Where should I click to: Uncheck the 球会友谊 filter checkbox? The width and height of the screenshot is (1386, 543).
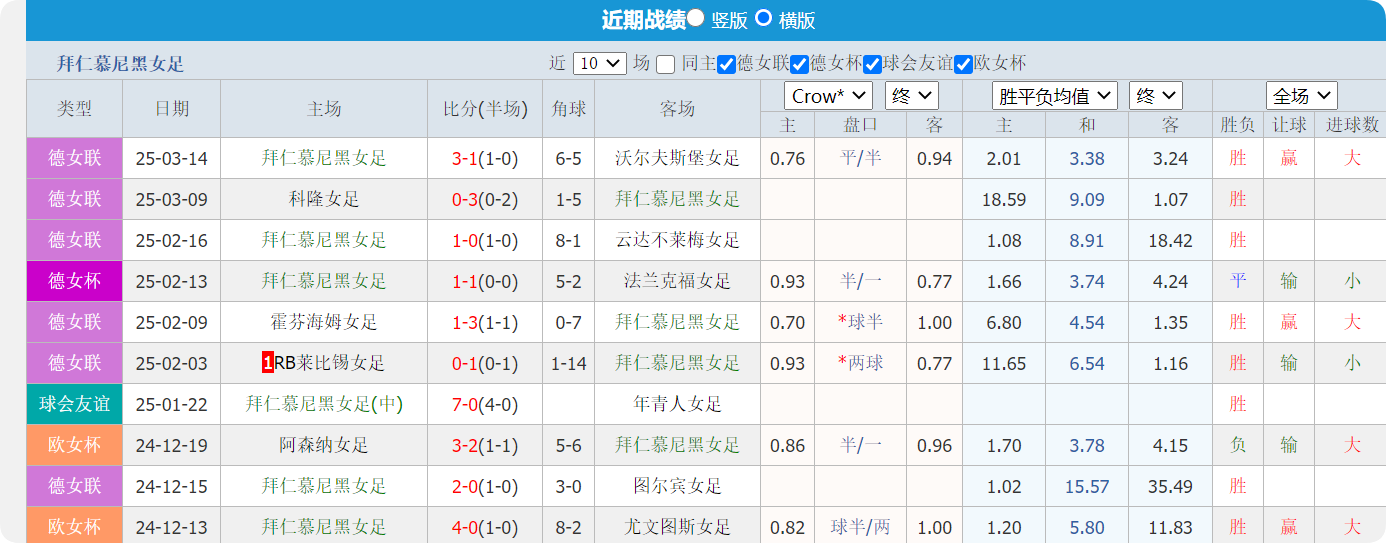[x=873, y=64]
